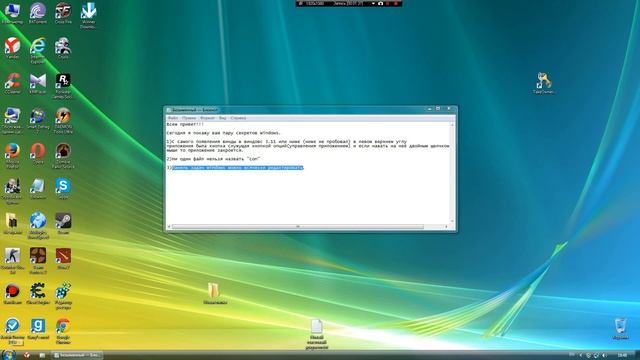
Task: Open the CCleaner desktop shortcut
Action: pyautogui.click(x=12, y=83)
